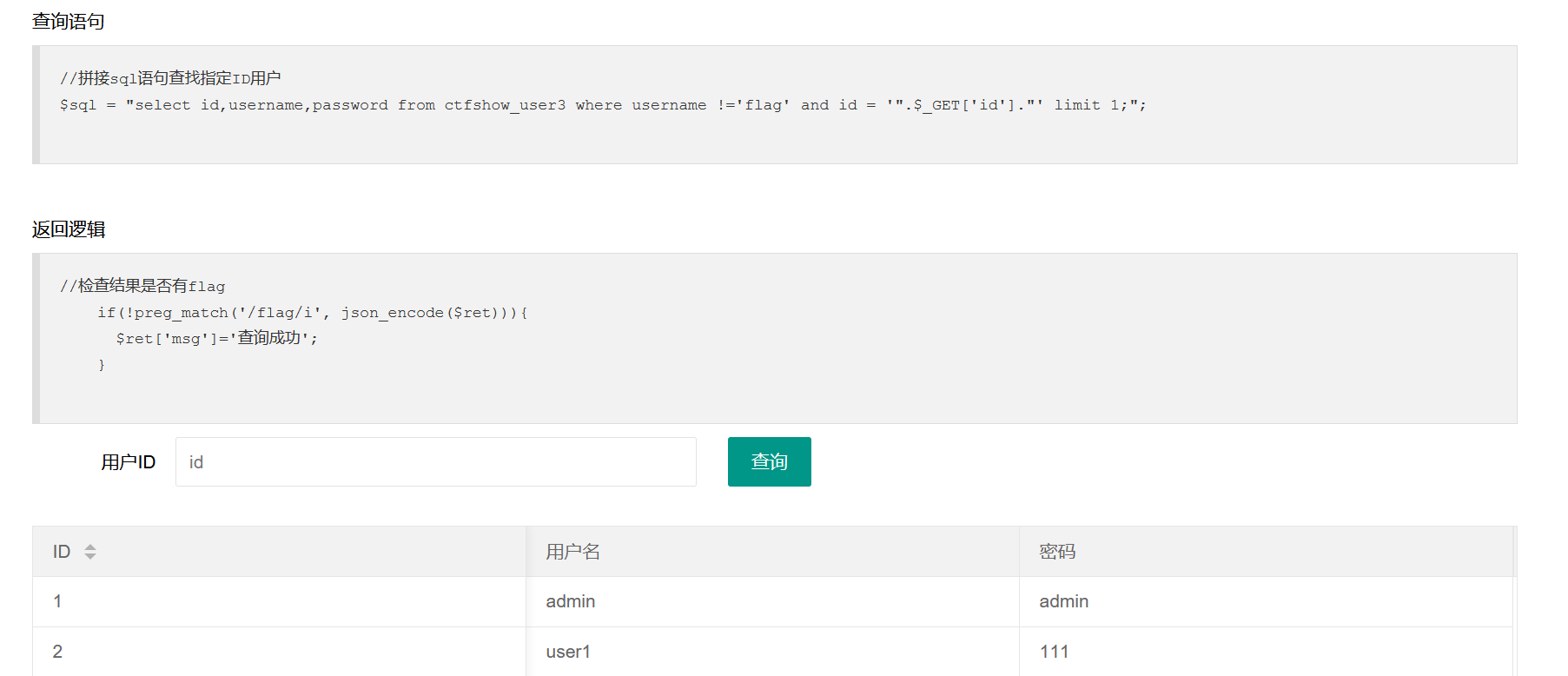Select the ID column header
Screen dimensions: 1568x676
click(279, 552)
